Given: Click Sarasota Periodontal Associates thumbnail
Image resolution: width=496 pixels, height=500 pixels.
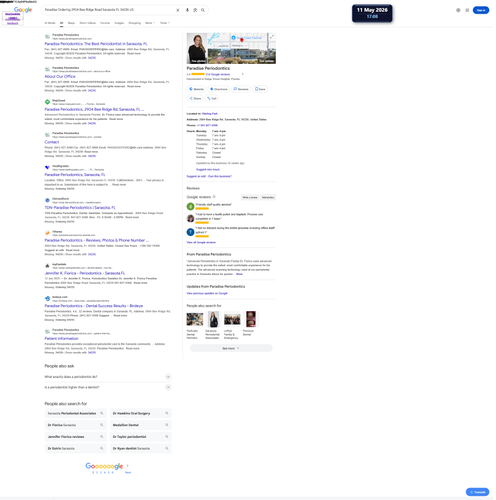Looking at the screenshot, I should pyautogui.click(x=213, y=319).
